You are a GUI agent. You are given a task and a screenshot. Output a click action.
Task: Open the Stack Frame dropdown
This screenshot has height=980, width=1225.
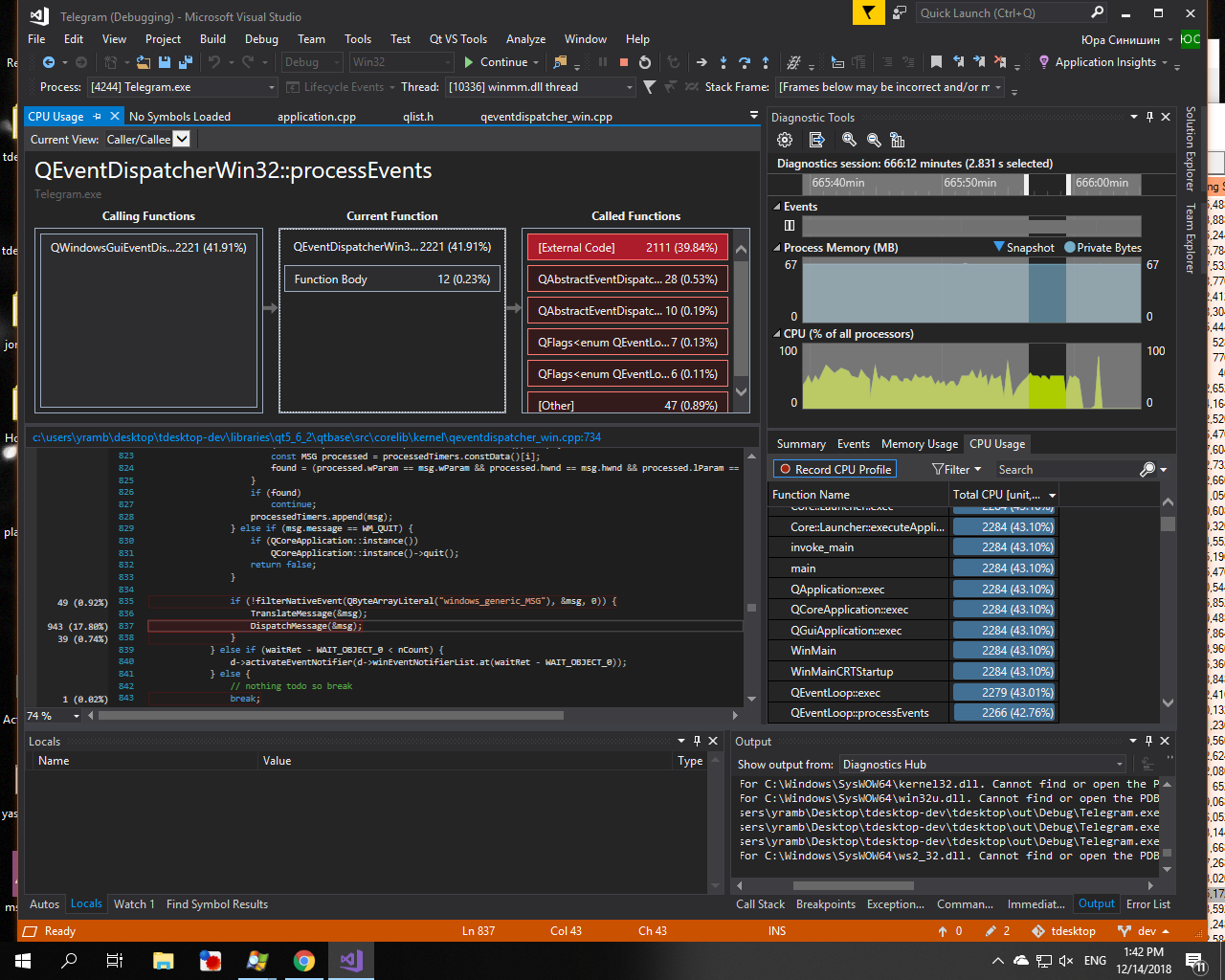tap(997, 87)
